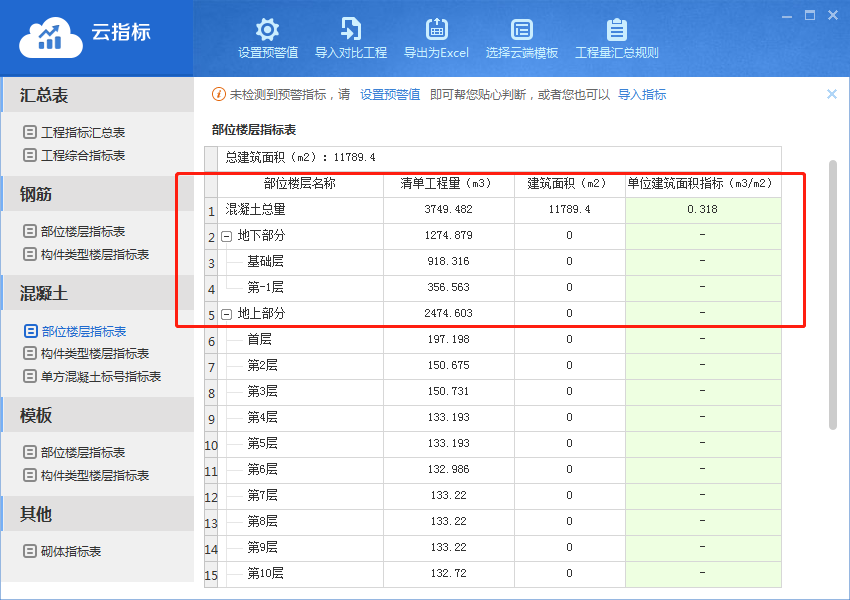Viewport: 850px width, 600px height.
Task: Open 工程指标汇总表 in sidebar
Action: point(83,132)
